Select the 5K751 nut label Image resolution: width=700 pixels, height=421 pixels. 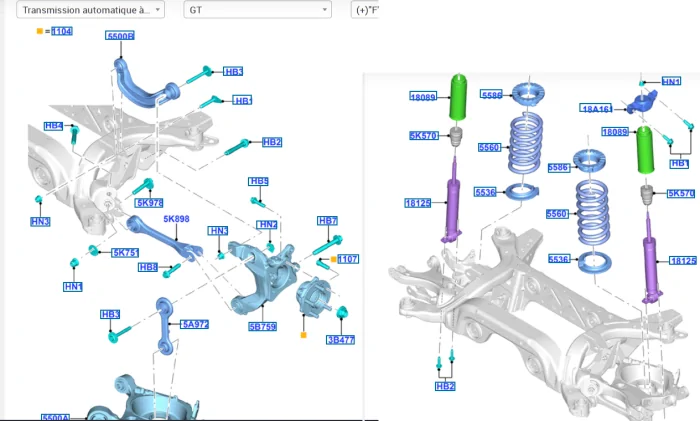click(x=125, y=253)
